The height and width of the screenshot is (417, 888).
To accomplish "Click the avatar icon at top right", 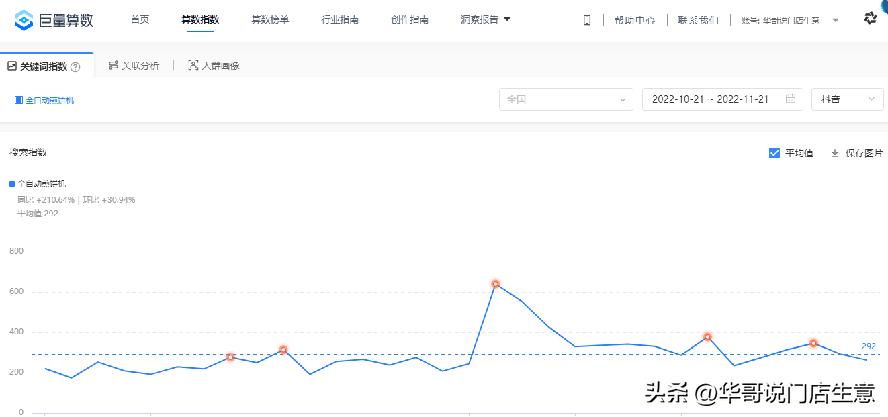I will 870,18.
